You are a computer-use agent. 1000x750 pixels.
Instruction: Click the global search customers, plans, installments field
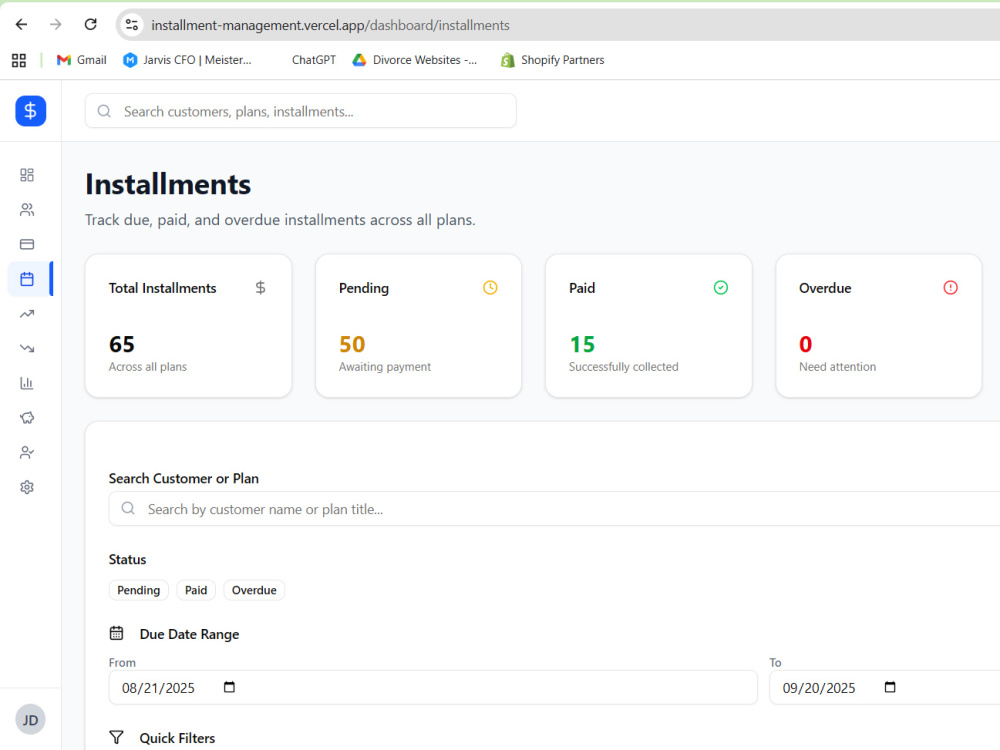(300, 111)
